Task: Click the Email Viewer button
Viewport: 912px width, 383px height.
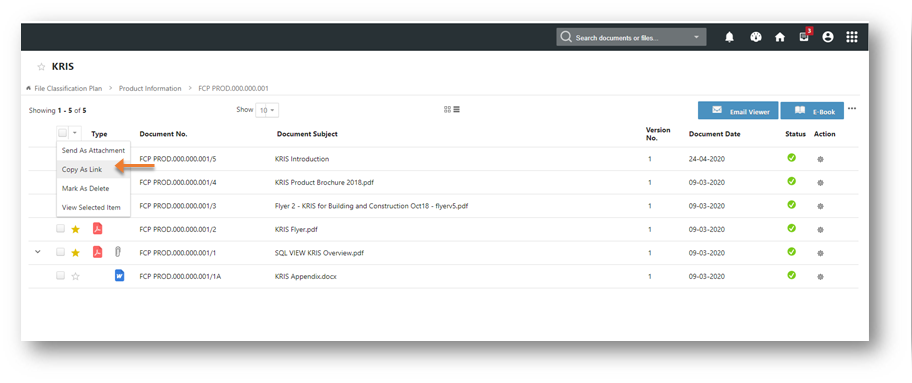Action: click(x=738, y=111)
